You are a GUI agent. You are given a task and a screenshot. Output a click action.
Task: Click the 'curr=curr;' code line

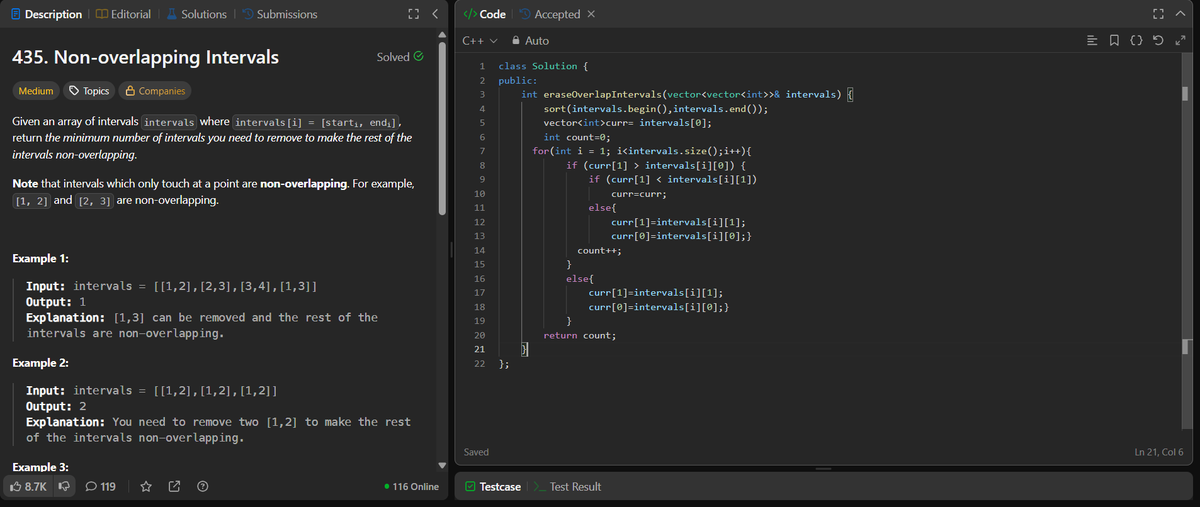(x=639, y=193)
